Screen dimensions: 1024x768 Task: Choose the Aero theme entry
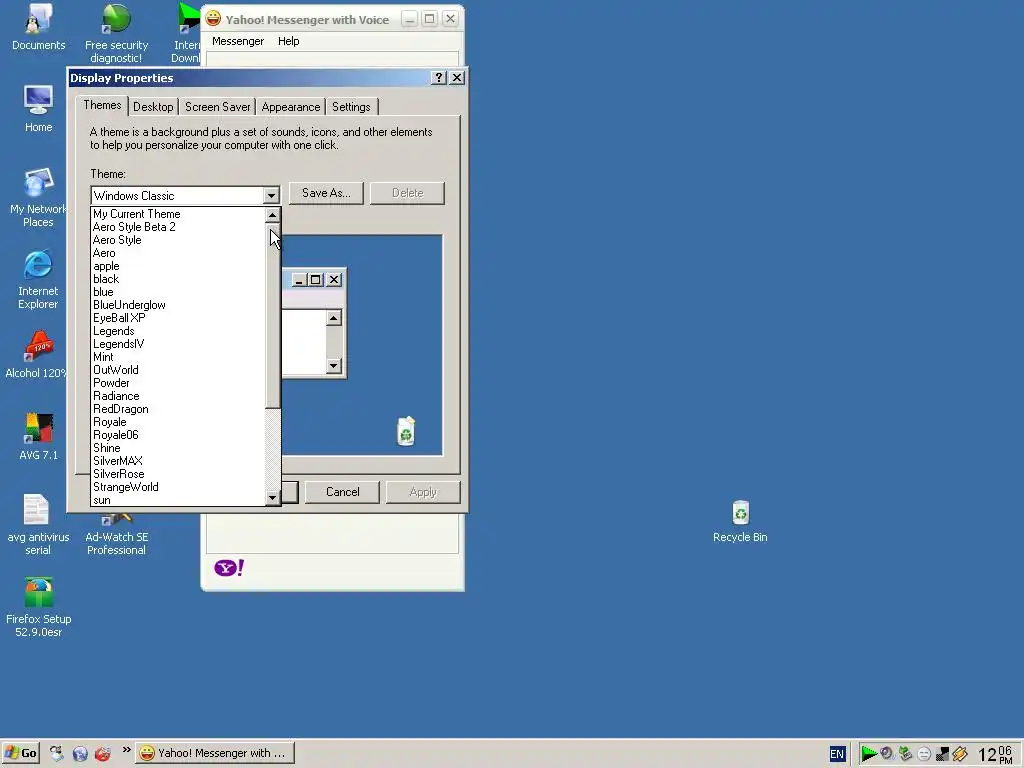(x=178, y=253)
